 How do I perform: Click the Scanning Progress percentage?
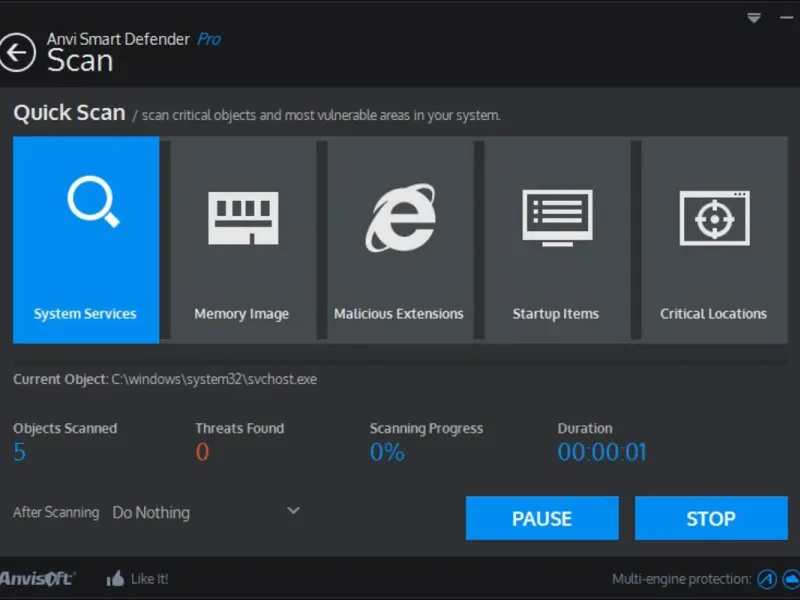[x=387, y=452]
